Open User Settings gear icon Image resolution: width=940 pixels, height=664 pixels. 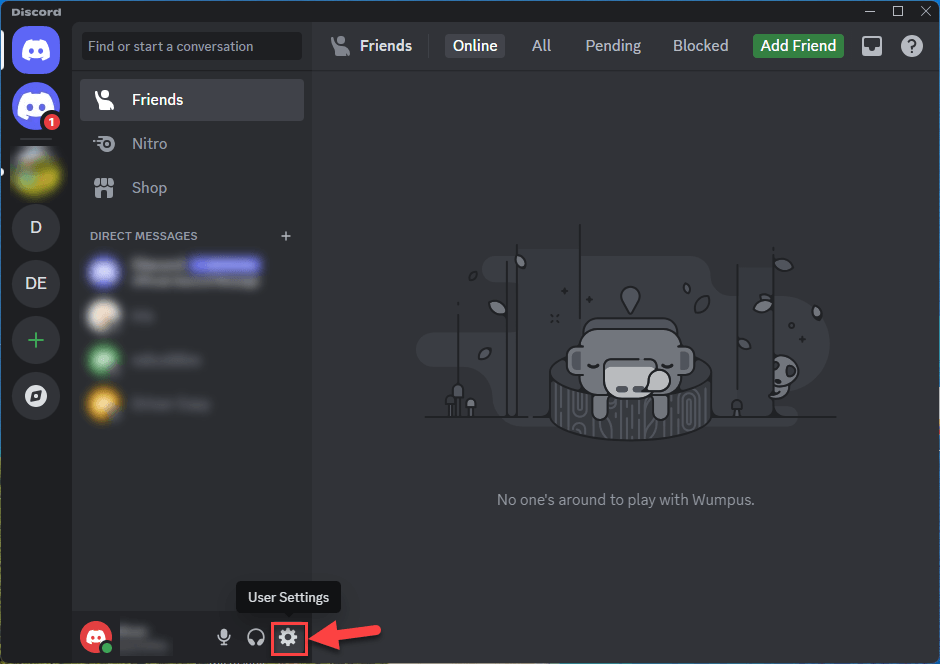(288, 637)
